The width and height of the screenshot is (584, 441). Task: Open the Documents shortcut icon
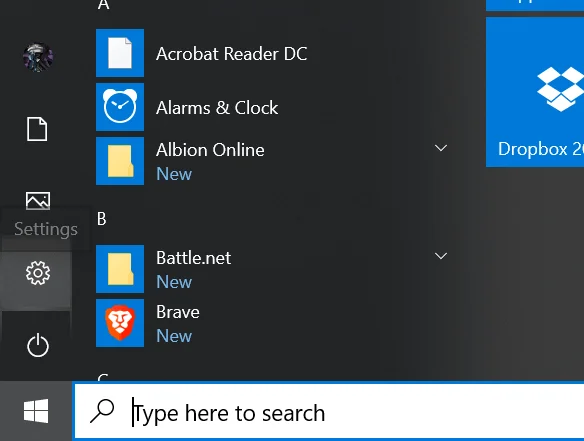pos(37,129)
